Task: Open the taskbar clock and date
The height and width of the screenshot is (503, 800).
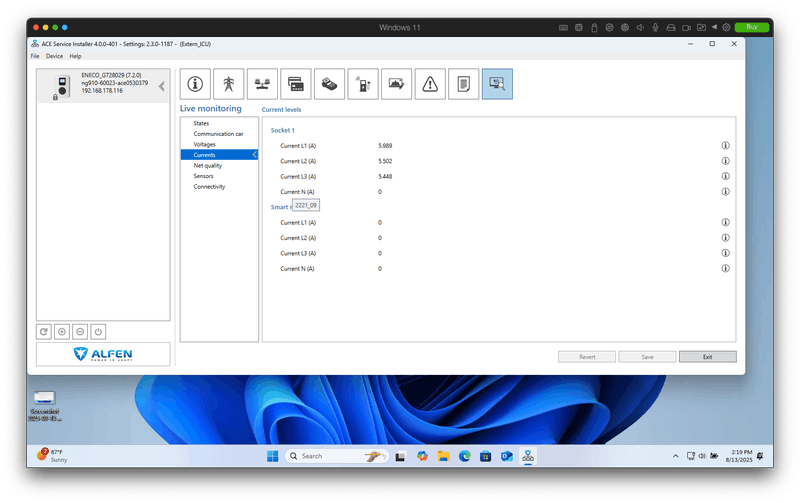Action: [739, 456]
